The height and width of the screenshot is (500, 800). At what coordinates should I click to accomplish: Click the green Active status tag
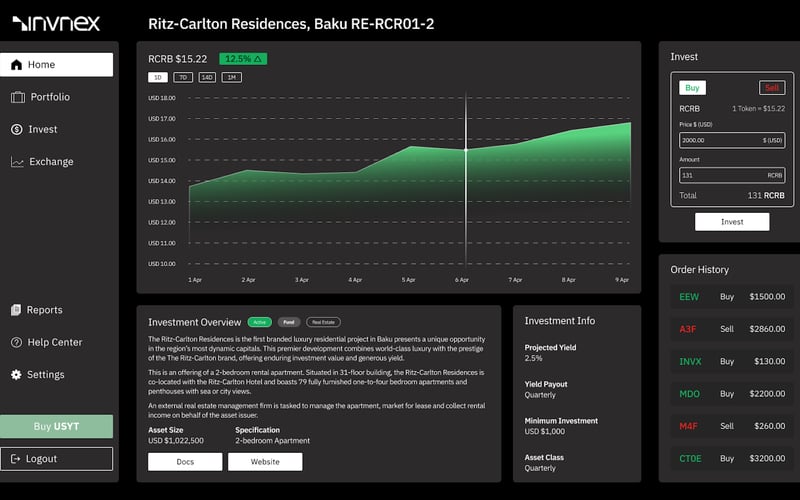260,322
